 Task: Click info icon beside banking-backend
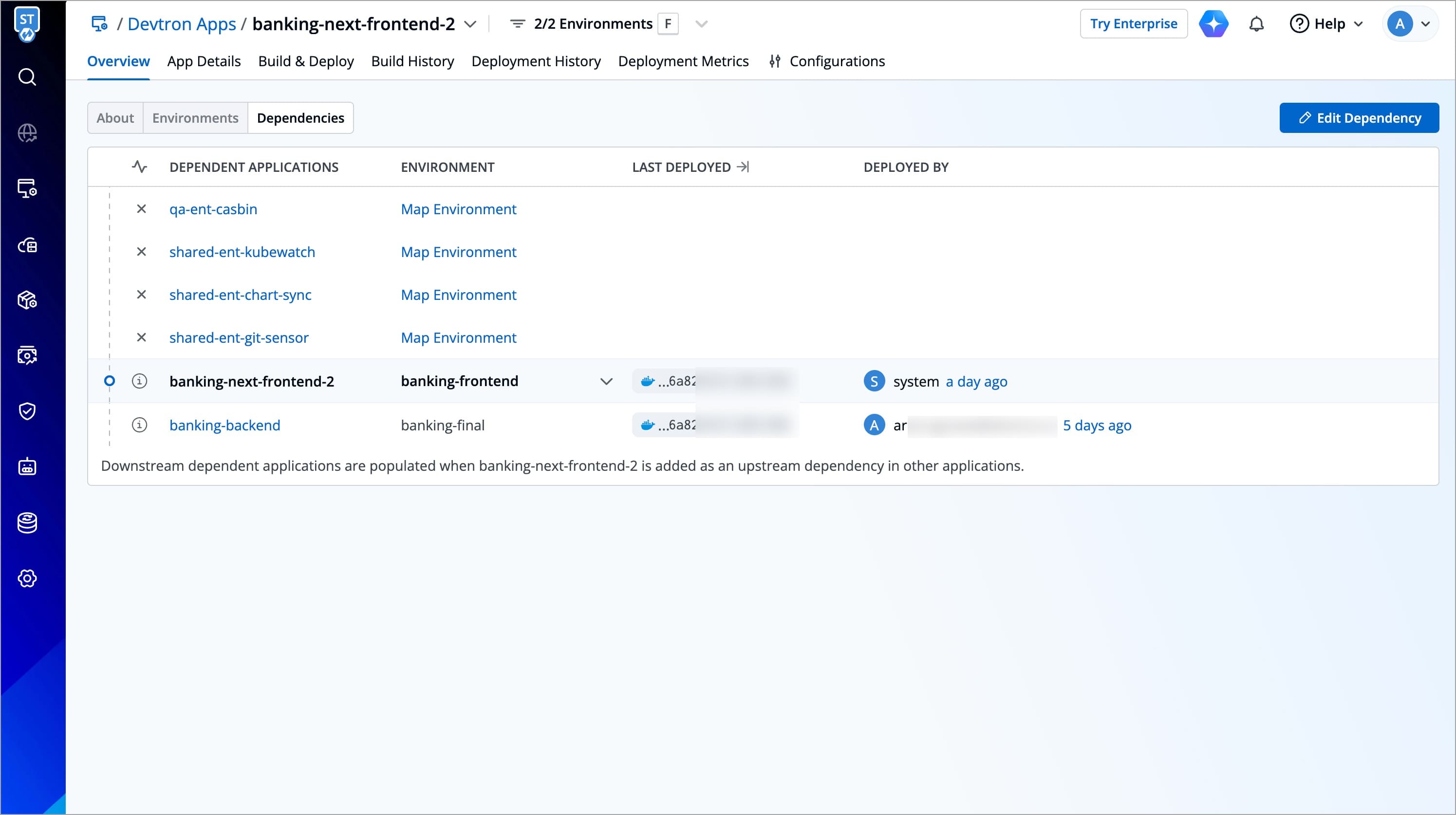pos(139,425)
